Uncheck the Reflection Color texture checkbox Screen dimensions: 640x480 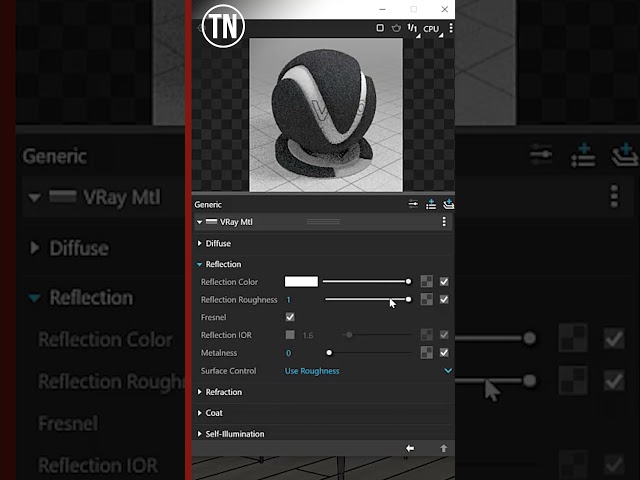tap(444, 282)
